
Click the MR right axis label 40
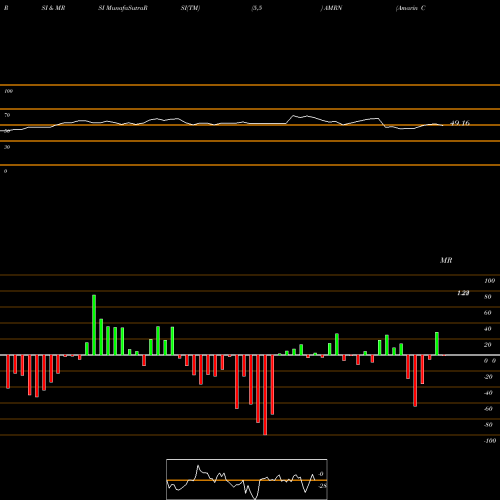click(x=488, y=329)
